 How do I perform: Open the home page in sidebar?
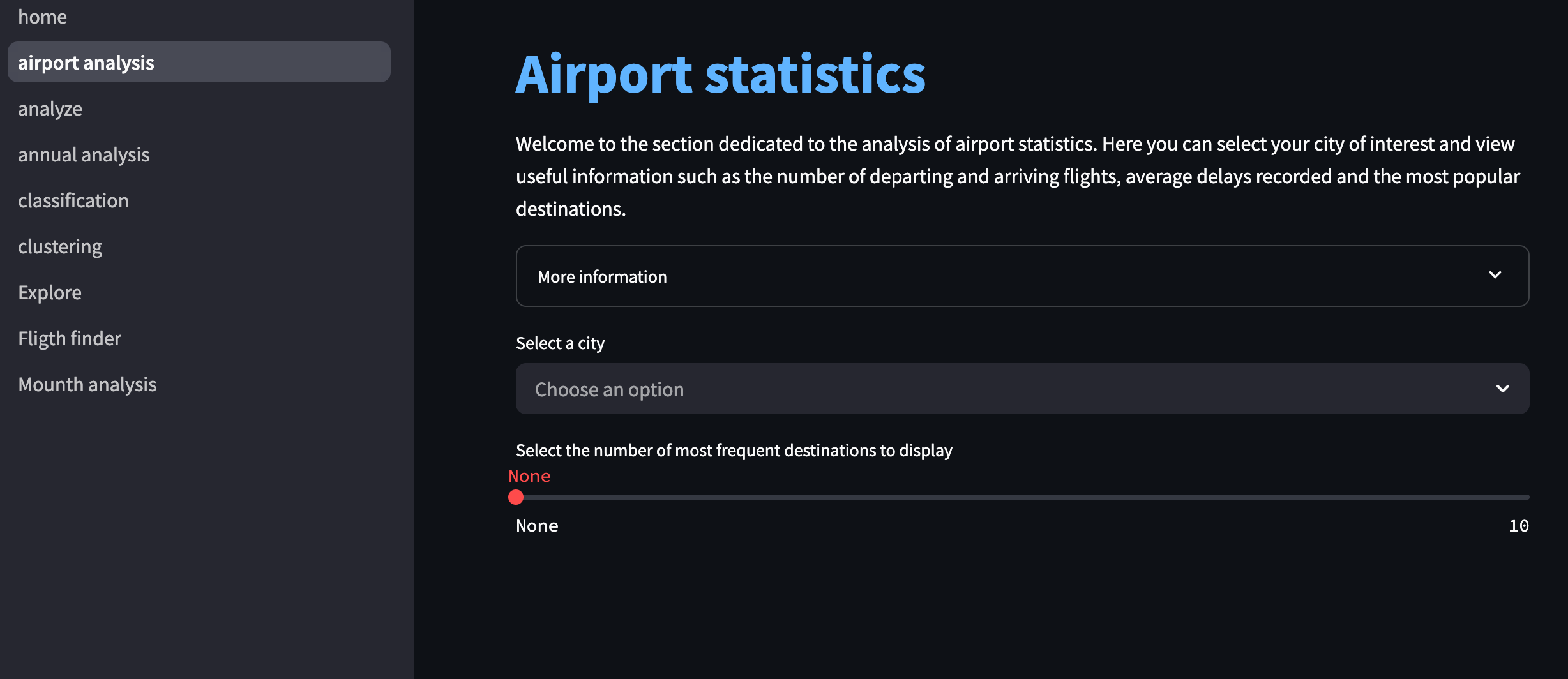(42, 17)
